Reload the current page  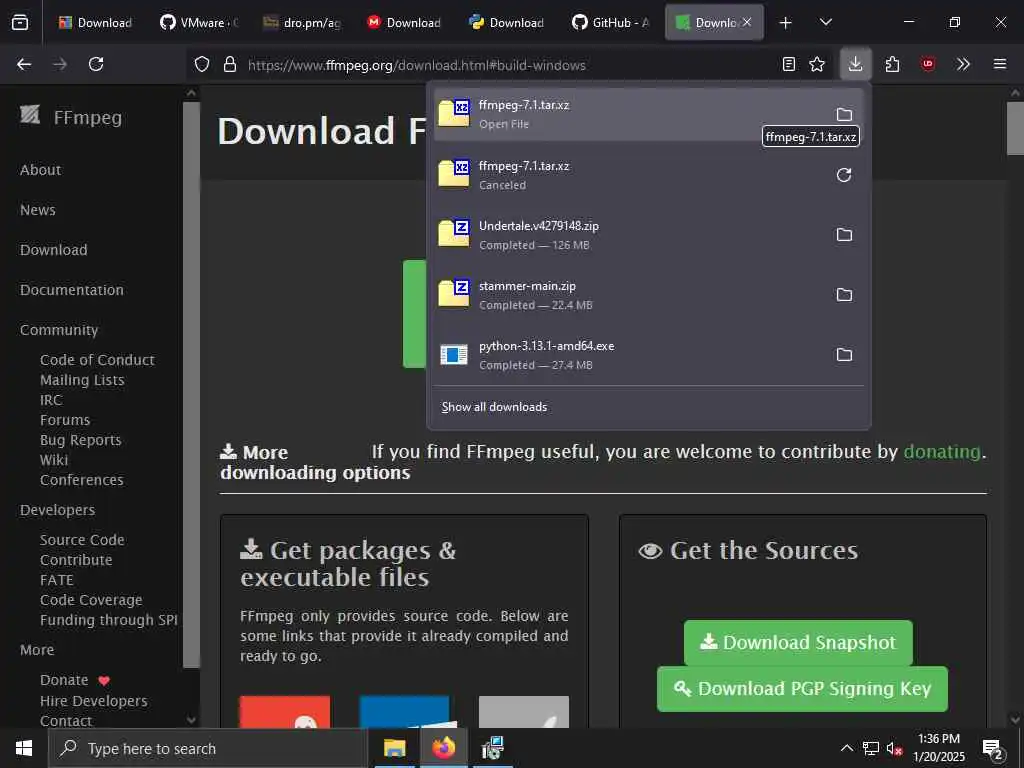point(96,64)
